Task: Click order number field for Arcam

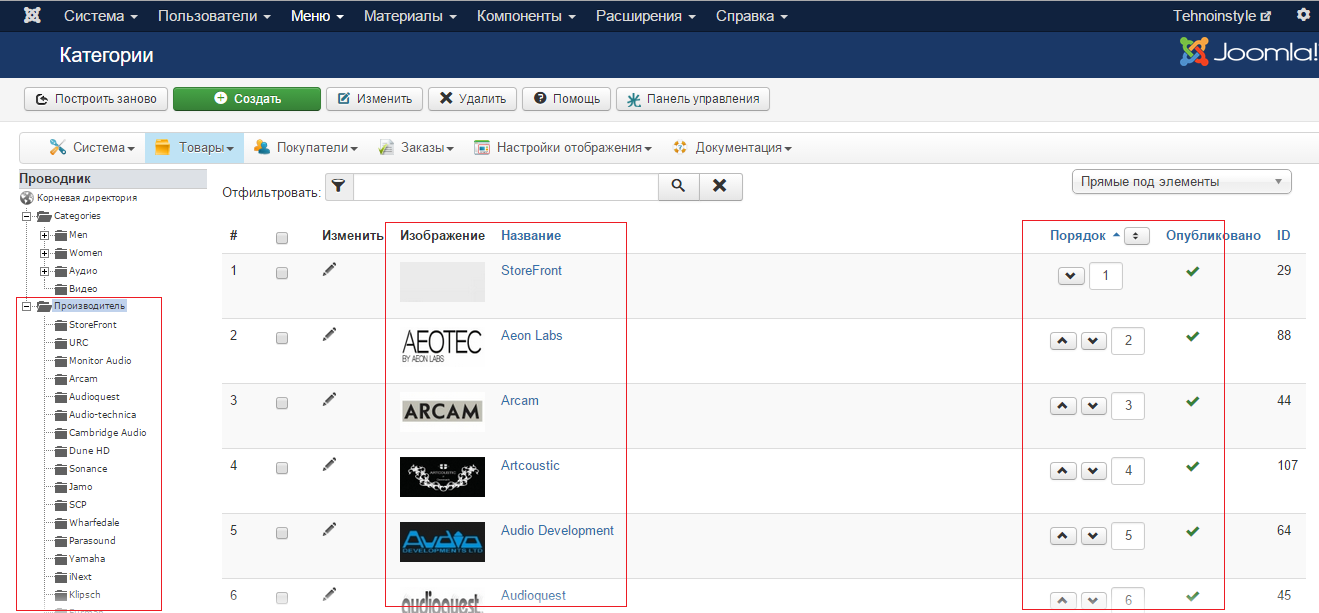Action: pyautogui.click(x=1128, y=406)
